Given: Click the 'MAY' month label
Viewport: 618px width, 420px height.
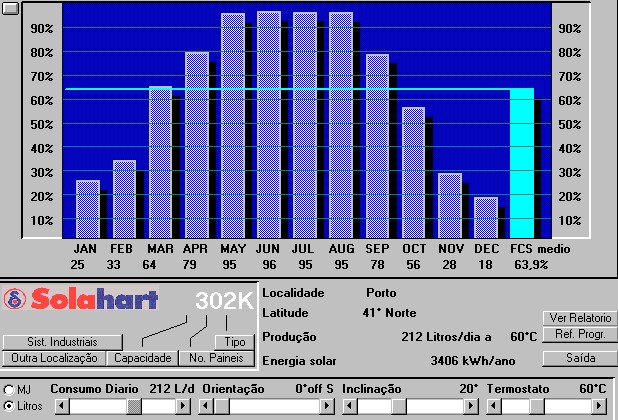Looking at the screenshot, I should pos(233,249).
